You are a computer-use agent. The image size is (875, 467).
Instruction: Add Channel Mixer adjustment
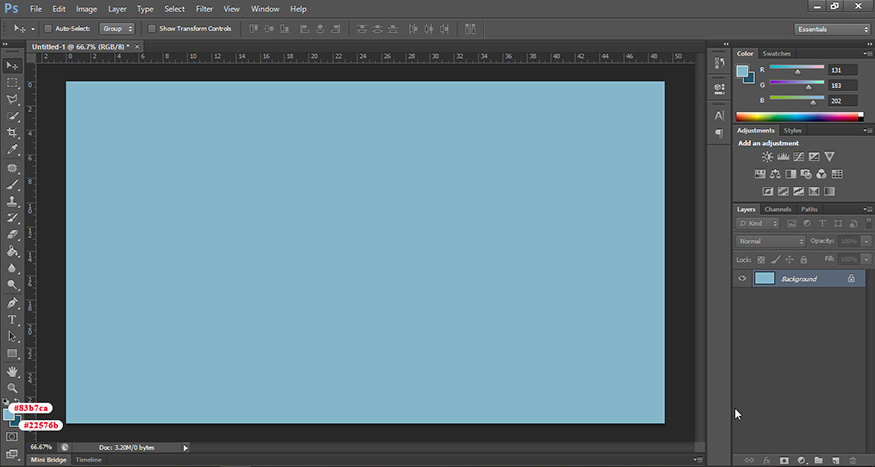pyautogui.click(x=821, y=174)
